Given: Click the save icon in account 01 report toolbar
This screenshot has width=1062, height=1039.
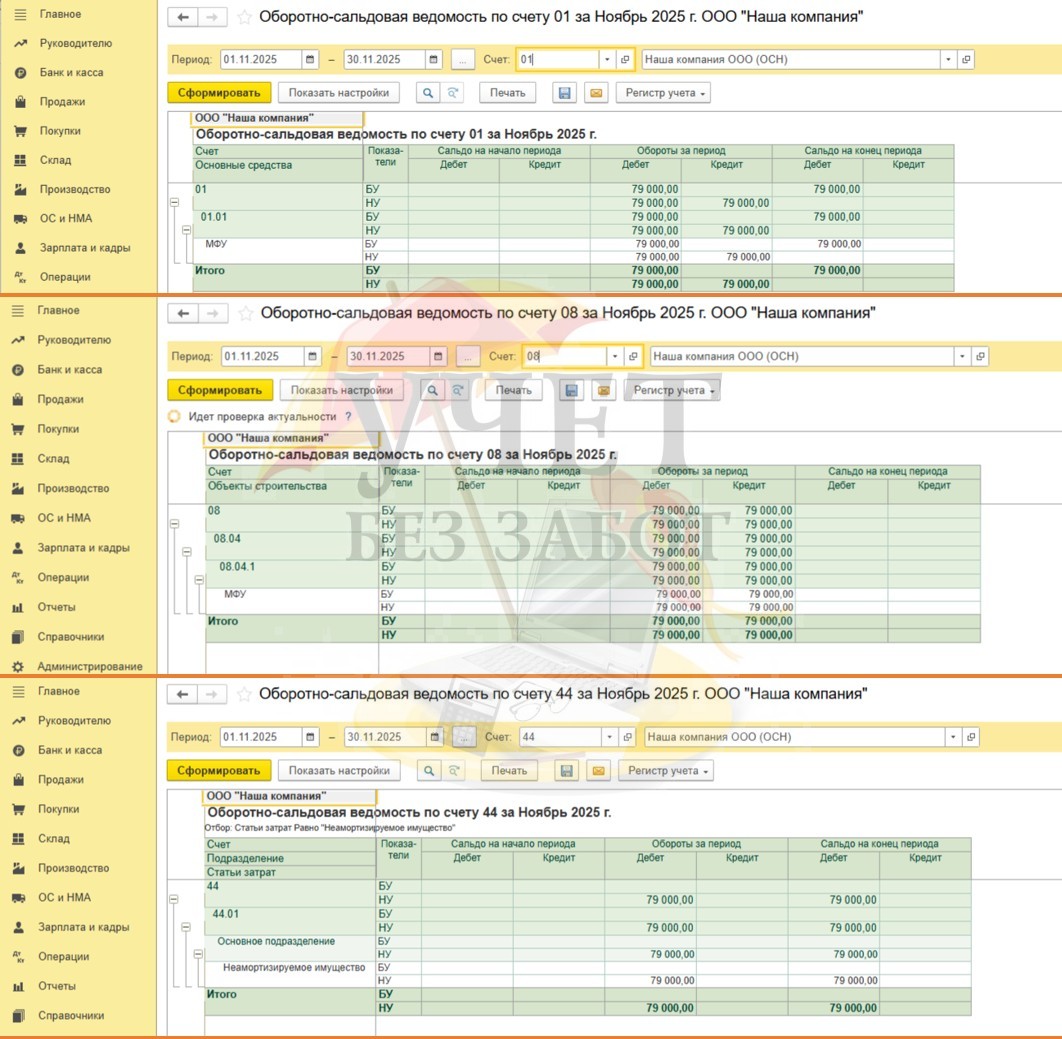Looking at the screenshot, I should tap(565, 93).
